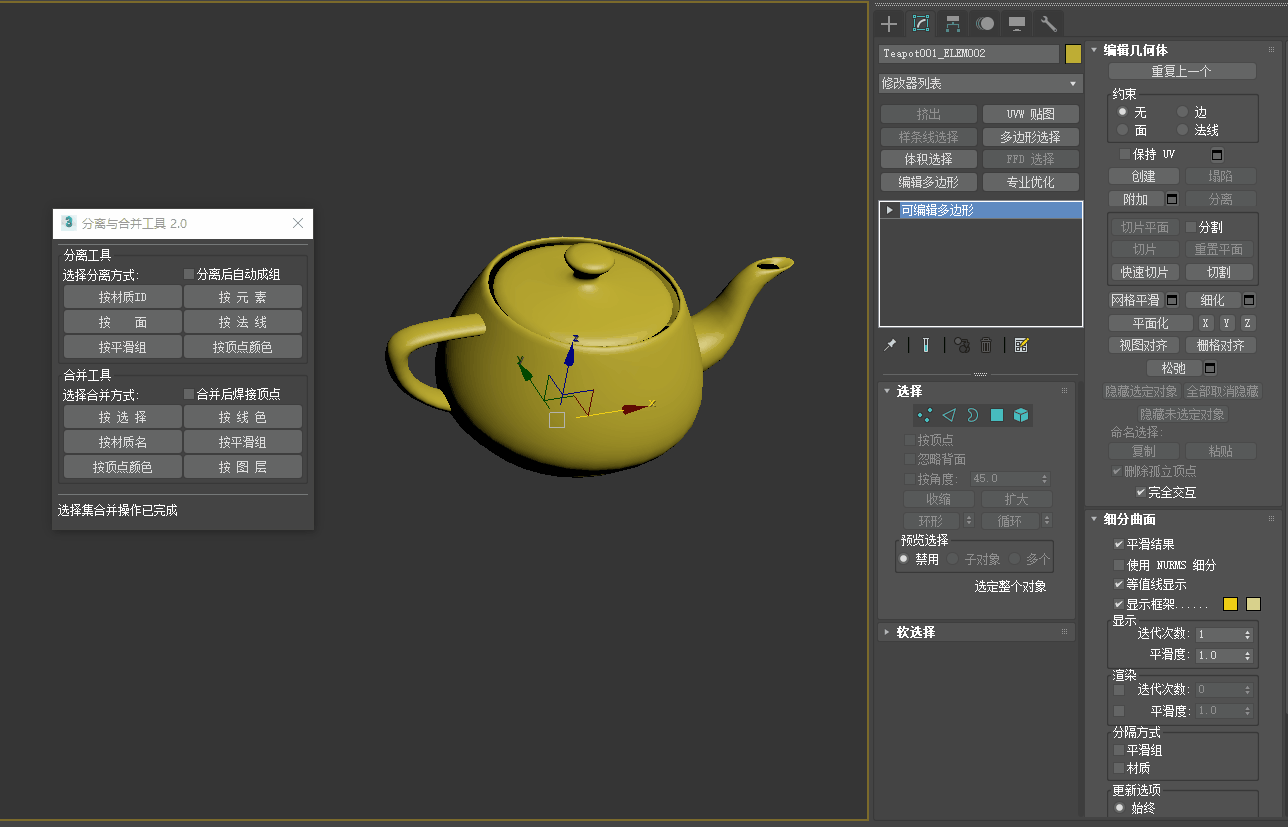Select Polygon sub-object level icon
Screen dimensions: 1288x827
(x=997, y=415)
